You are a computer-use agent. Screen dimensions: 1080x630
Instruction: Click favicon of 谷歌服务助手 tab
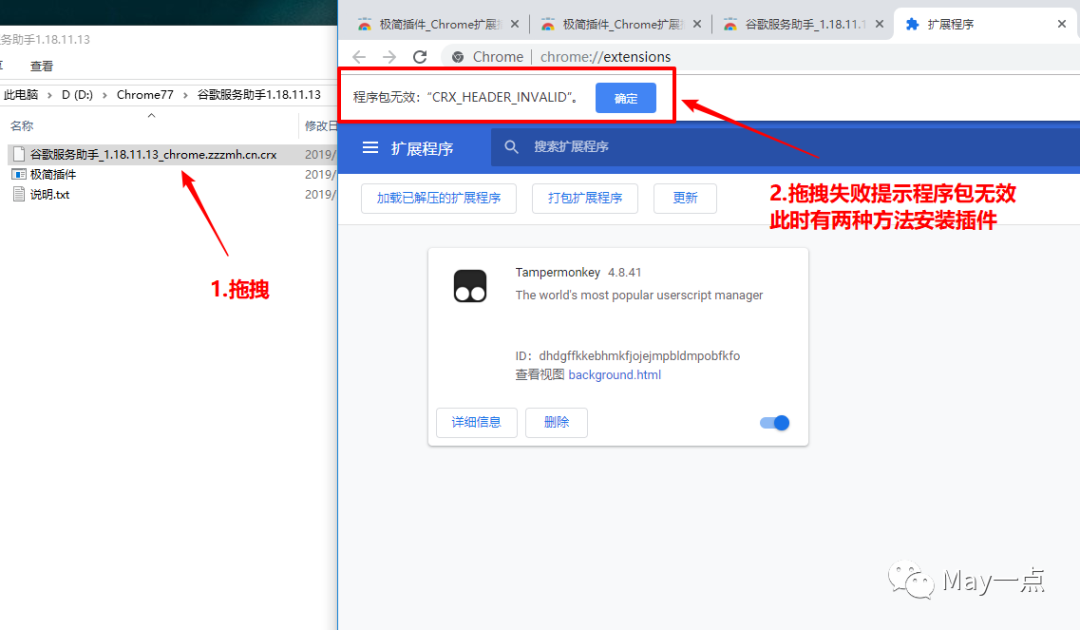(730, 24)
